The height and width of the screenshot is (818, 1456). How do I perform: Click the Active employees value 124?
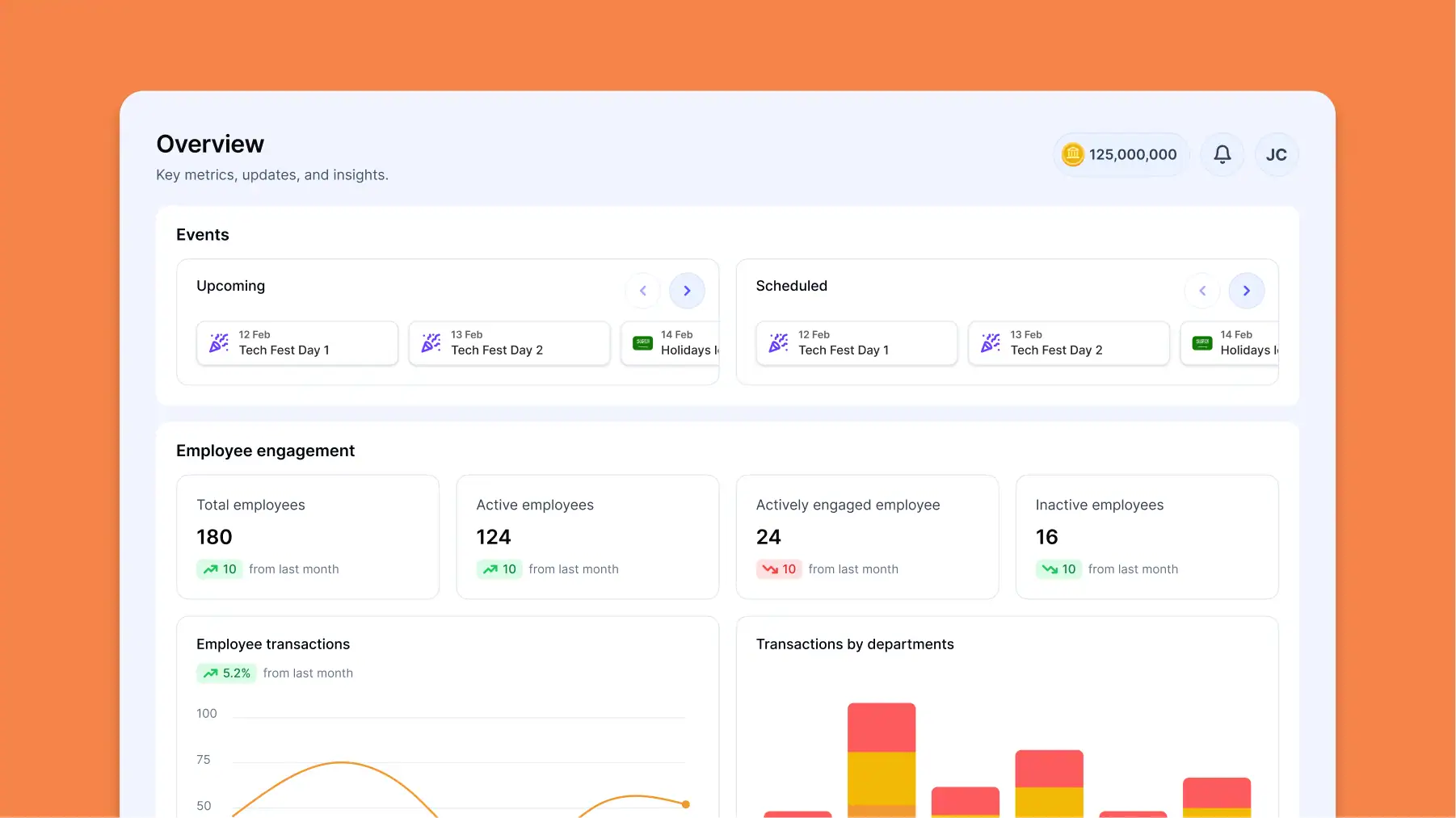(x=494, y=537)
